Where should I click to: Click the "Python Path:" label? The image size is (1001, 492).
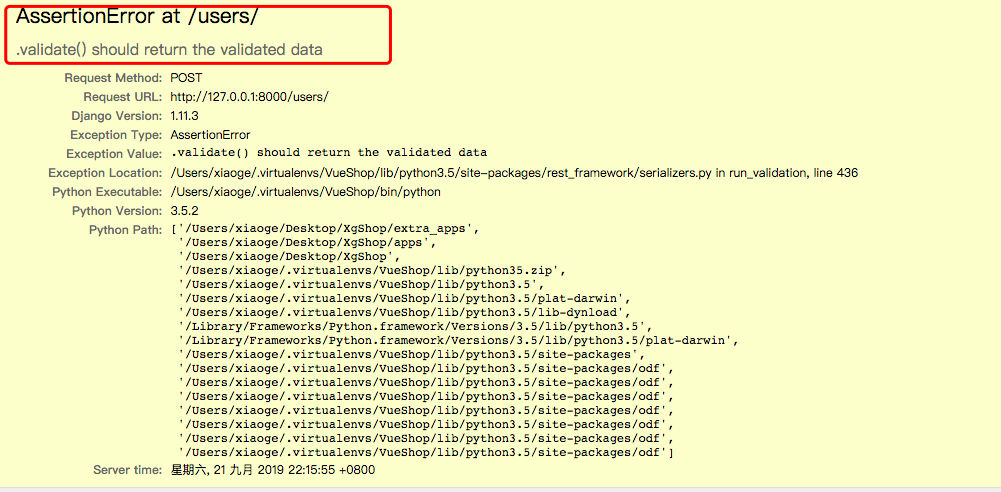pos(126,230)
